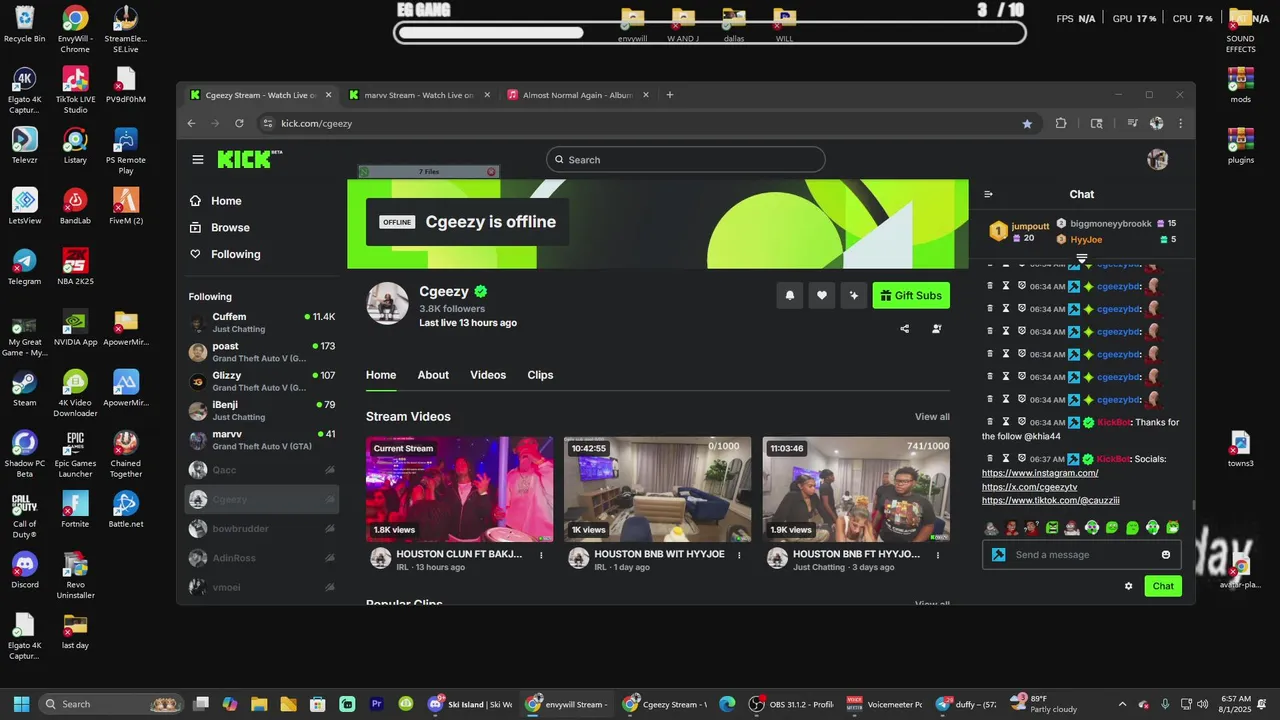The width and height of the screenshot is (1280, 720).
Task: Click the share icon below Gift Subs
Action: (x=905, y=328)
